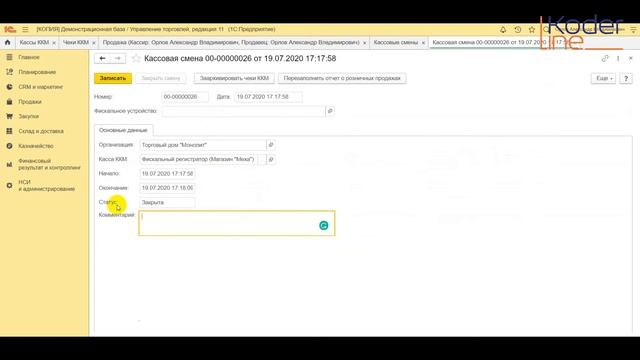Open the vertical dots form menu
This screenshot has width=640, height=360.
tap(618, 58)
